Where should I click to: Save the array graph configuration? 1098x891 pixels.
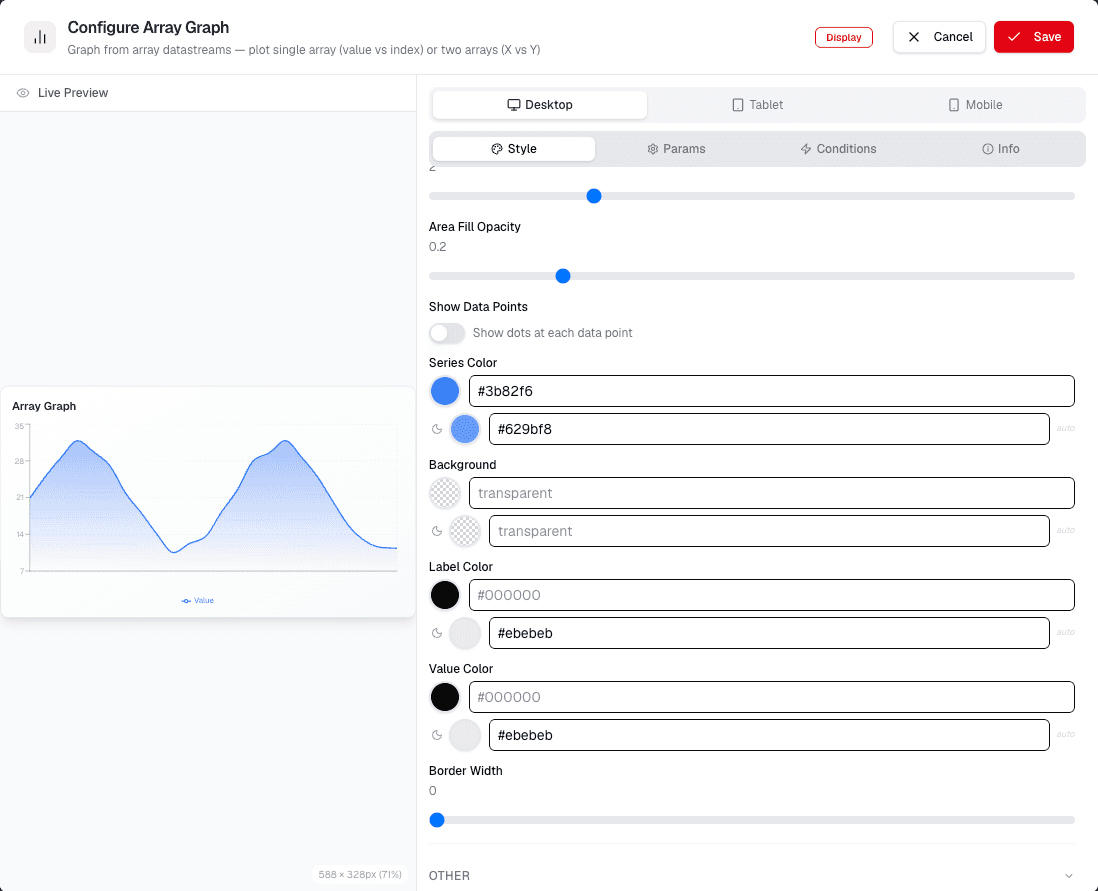1034,37
